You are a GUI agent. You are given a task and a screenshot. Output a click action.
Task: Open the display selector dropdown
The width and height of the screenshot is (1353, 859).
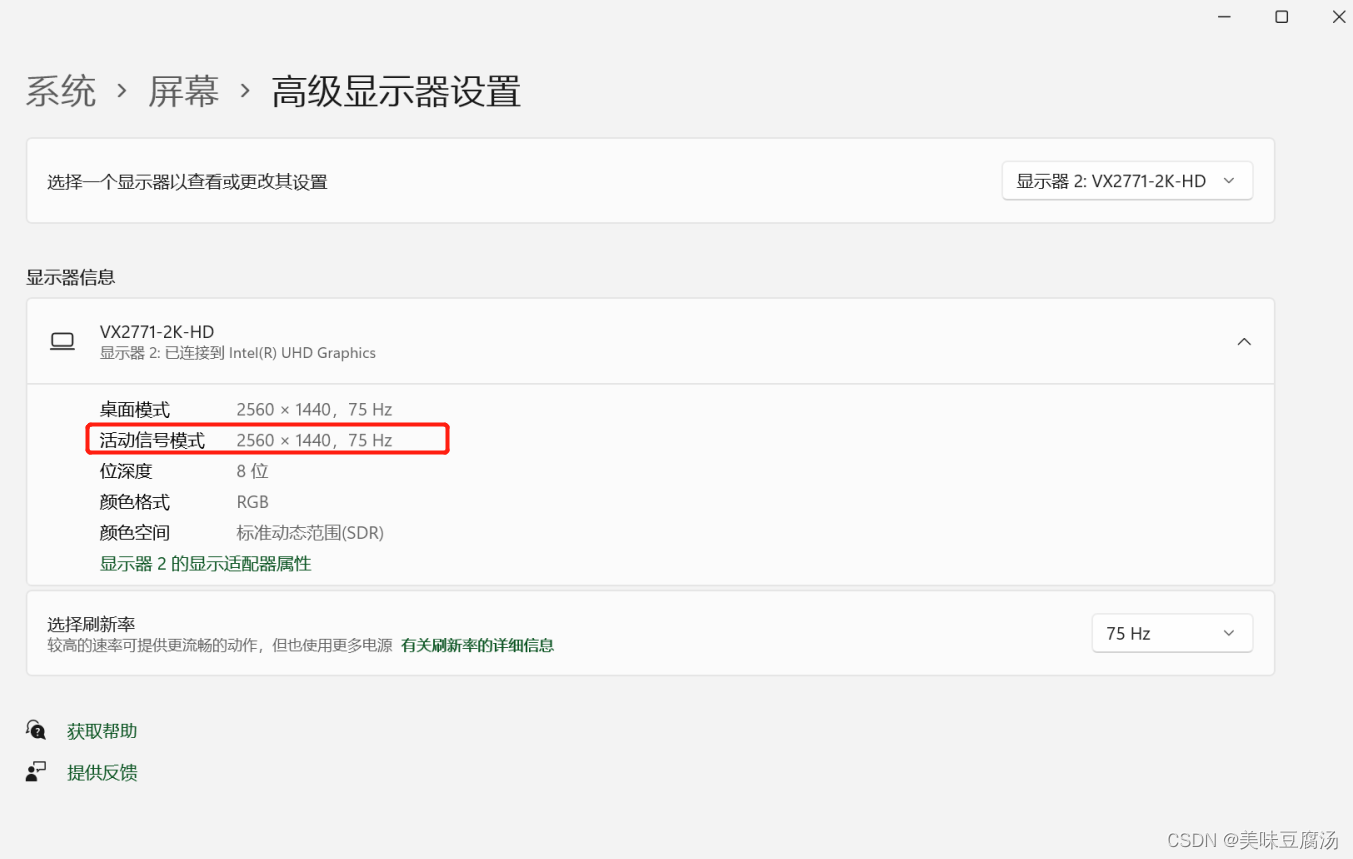coord(1127,181)
